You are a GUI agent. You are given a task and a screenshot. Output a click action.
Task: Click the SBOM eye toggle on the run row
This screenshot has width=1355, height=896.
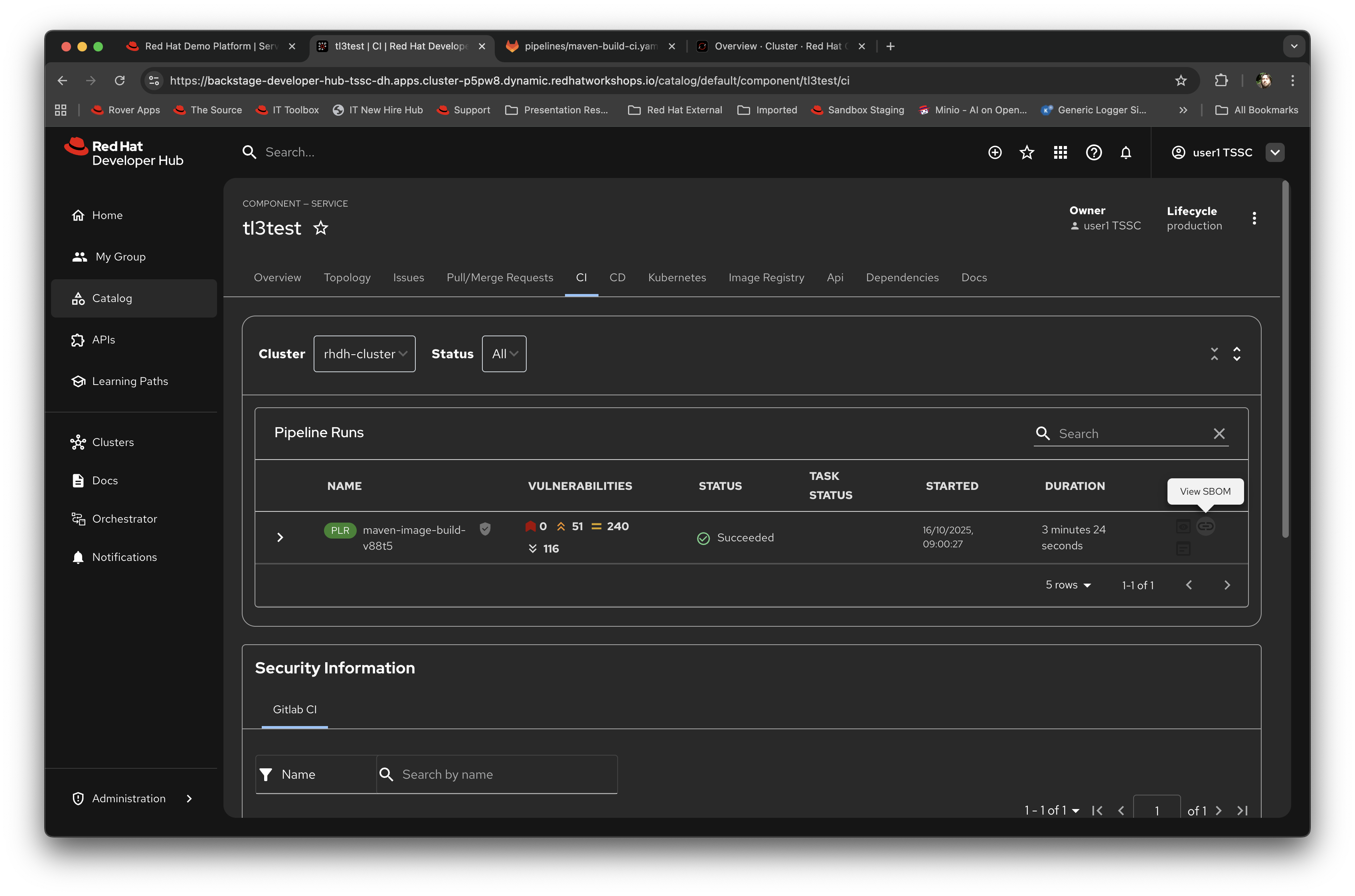click(1183, 526)
